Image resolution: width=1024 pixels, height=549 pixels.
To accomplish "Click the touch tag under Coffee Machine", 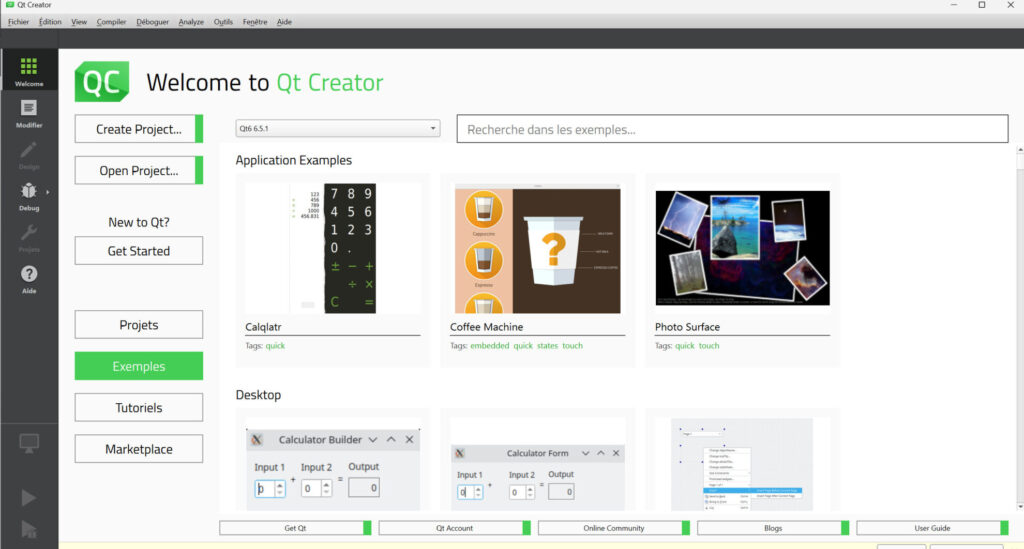I will (x=572, y=345).
